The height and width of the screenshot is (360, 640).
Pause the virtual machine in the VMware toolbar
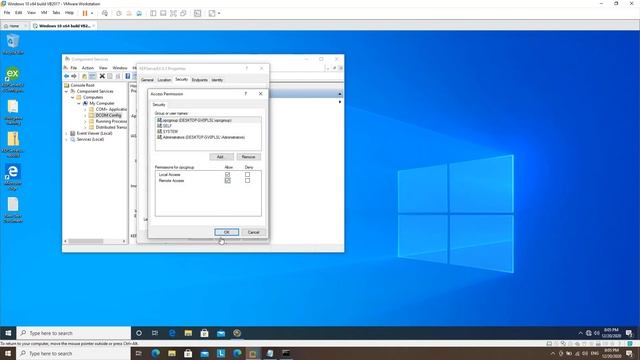[85, 13]
